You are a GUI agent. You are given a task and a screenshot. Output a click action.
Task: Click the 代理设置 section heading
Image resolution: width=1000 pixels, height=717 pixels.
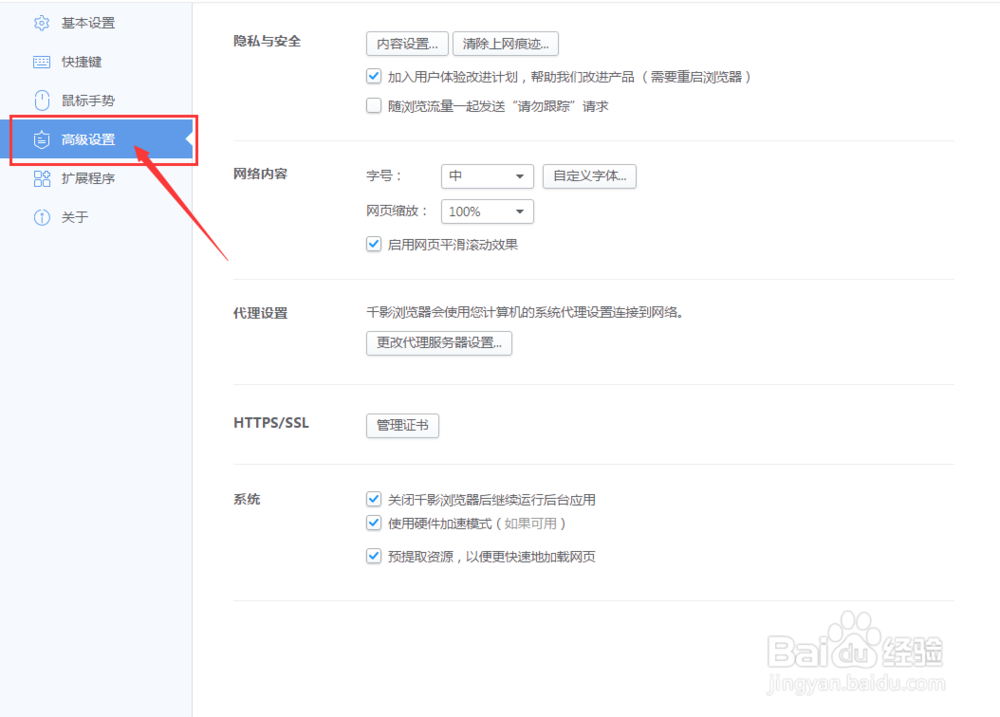260,313
